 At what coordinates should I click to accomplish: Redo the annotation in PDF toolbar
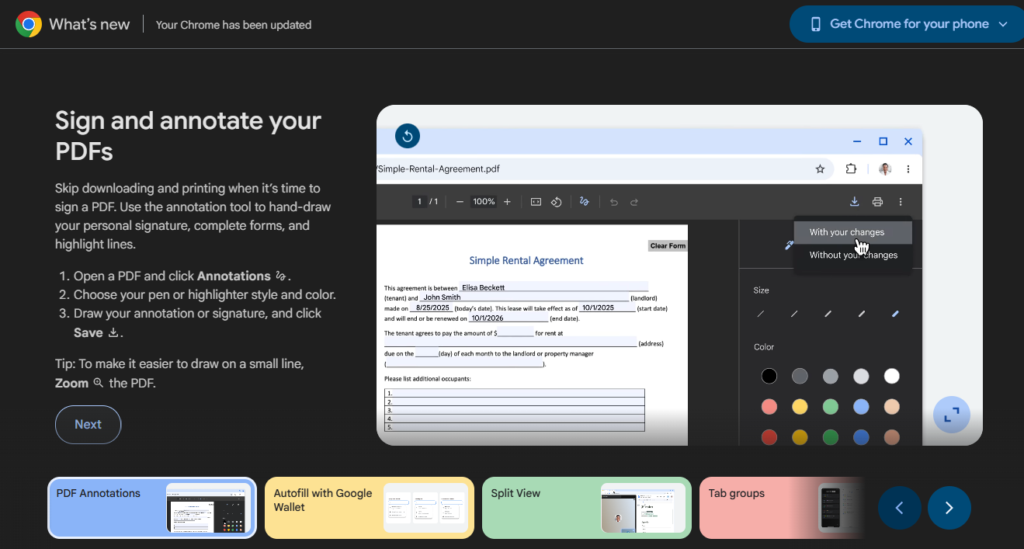634,202
